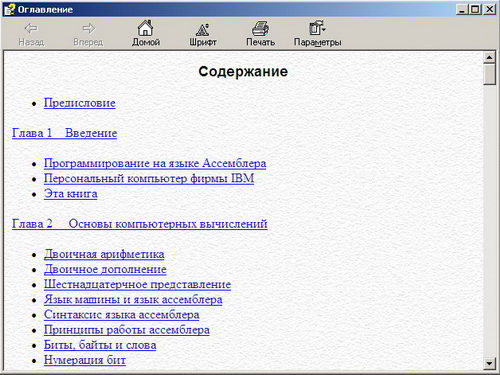The image size is (500, 375).
Task: Open Глава 1 Введение link
Action: (64, 133)
